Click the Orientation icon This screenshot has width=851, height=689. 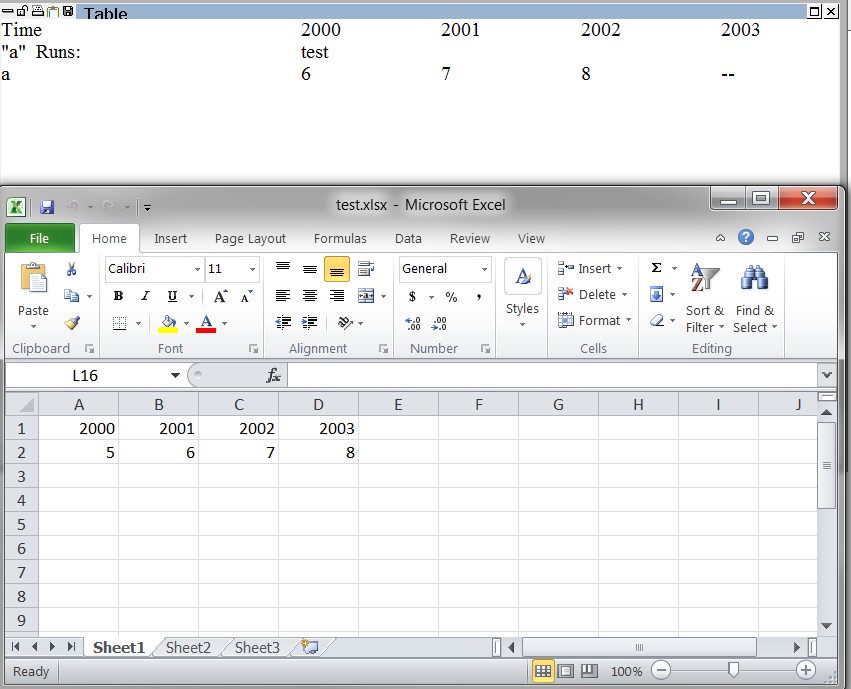345,323
